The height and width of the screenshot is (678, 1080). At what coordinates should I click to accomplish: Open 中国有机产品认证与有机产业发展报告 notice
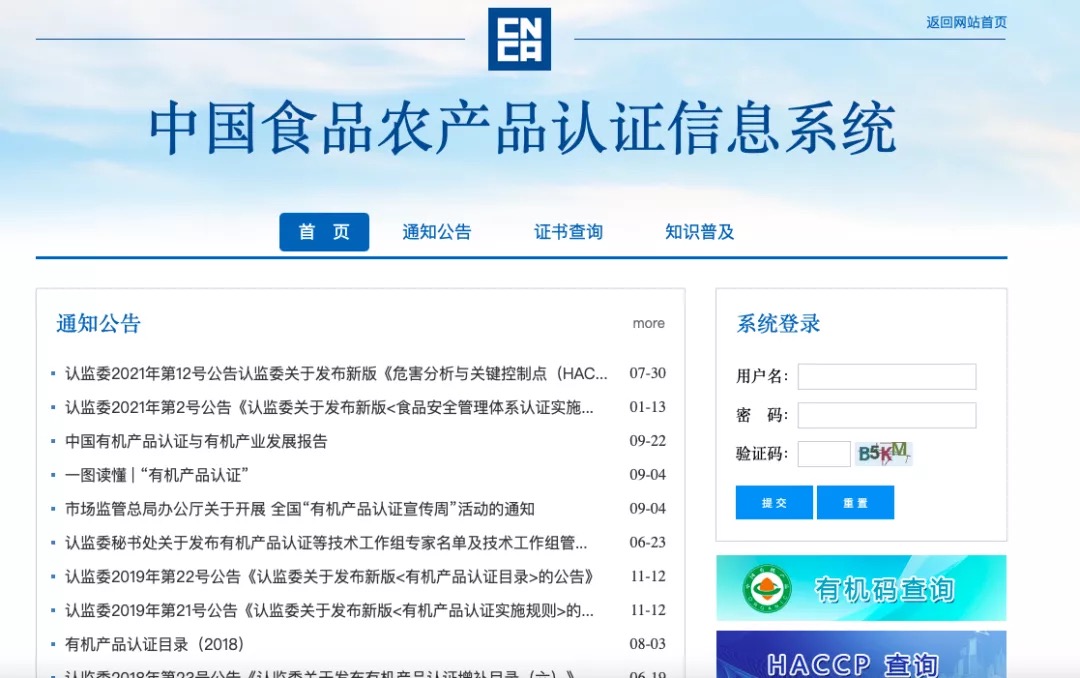[x=196, y=441]
